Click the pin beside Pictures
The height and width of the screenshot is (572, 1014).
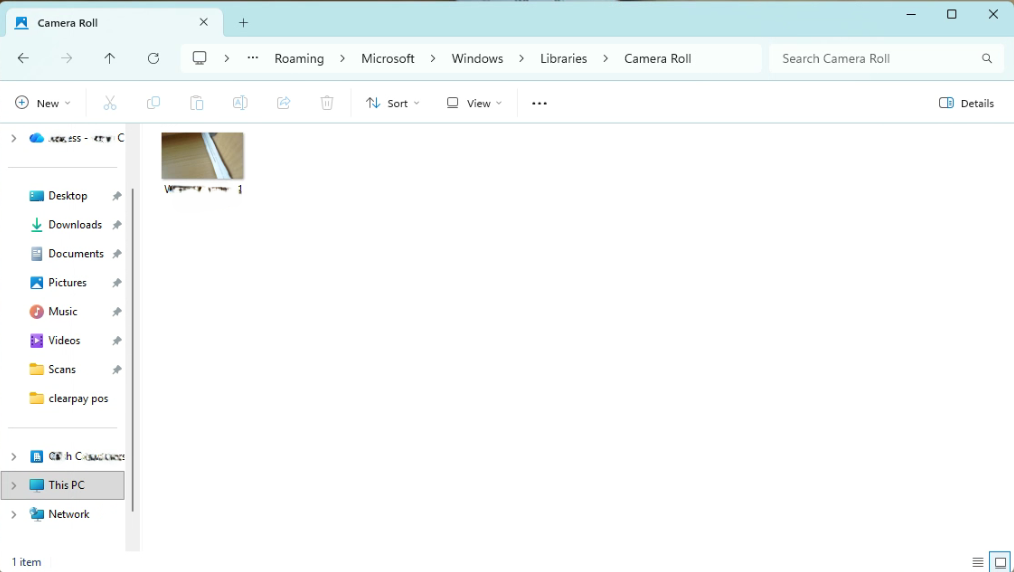click(x=116, y=283)
